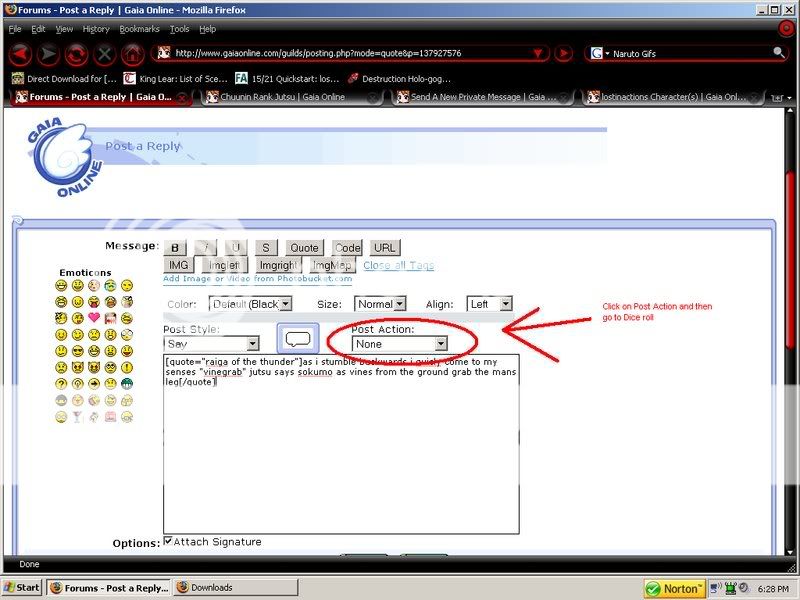Viewport: 800px width, 600px height.
Task: Toggle Bold formatting button B
Action: coord(175,248)
